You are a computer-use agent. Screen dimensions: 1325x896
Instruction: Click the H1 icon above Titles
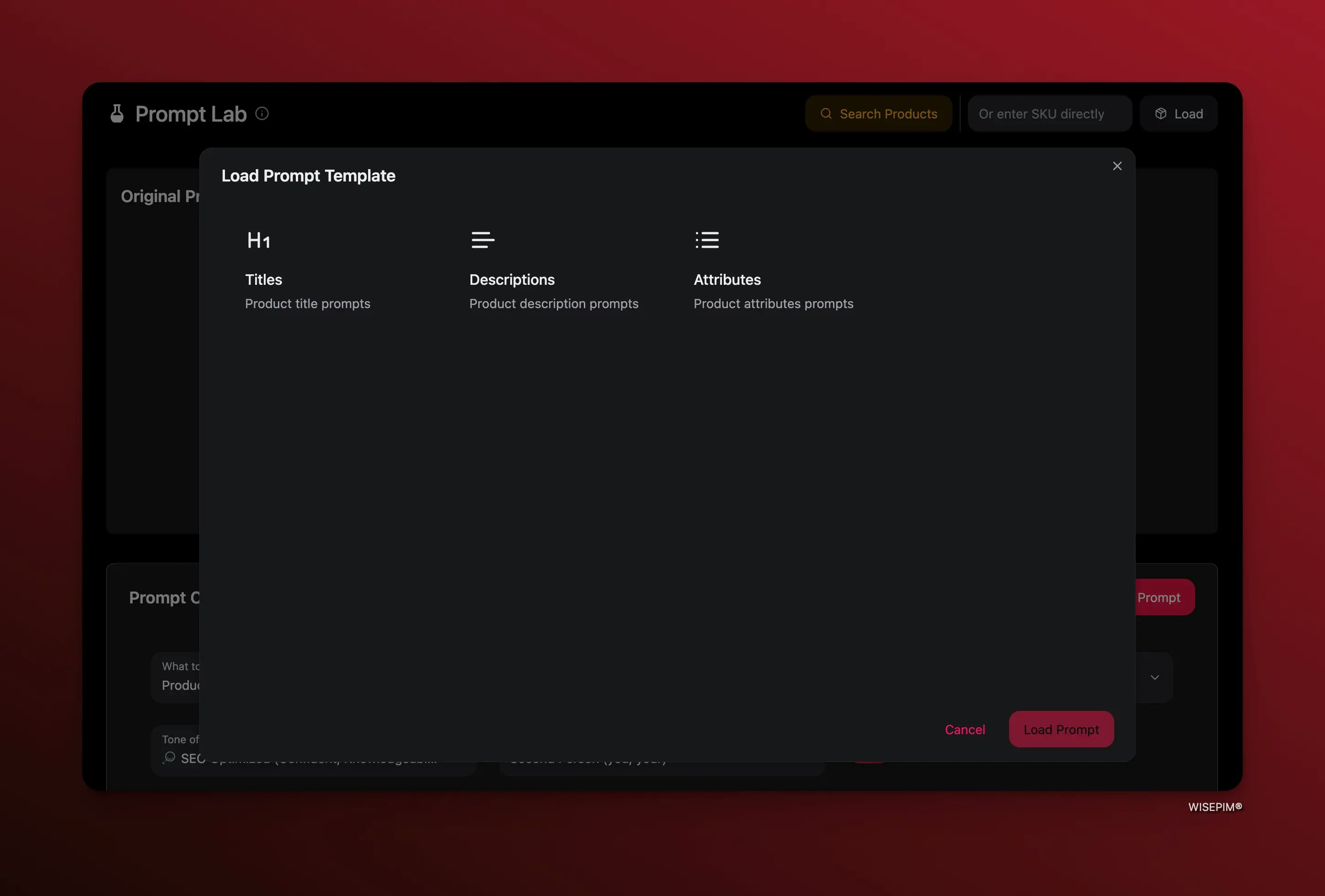(x=258, y=240)
